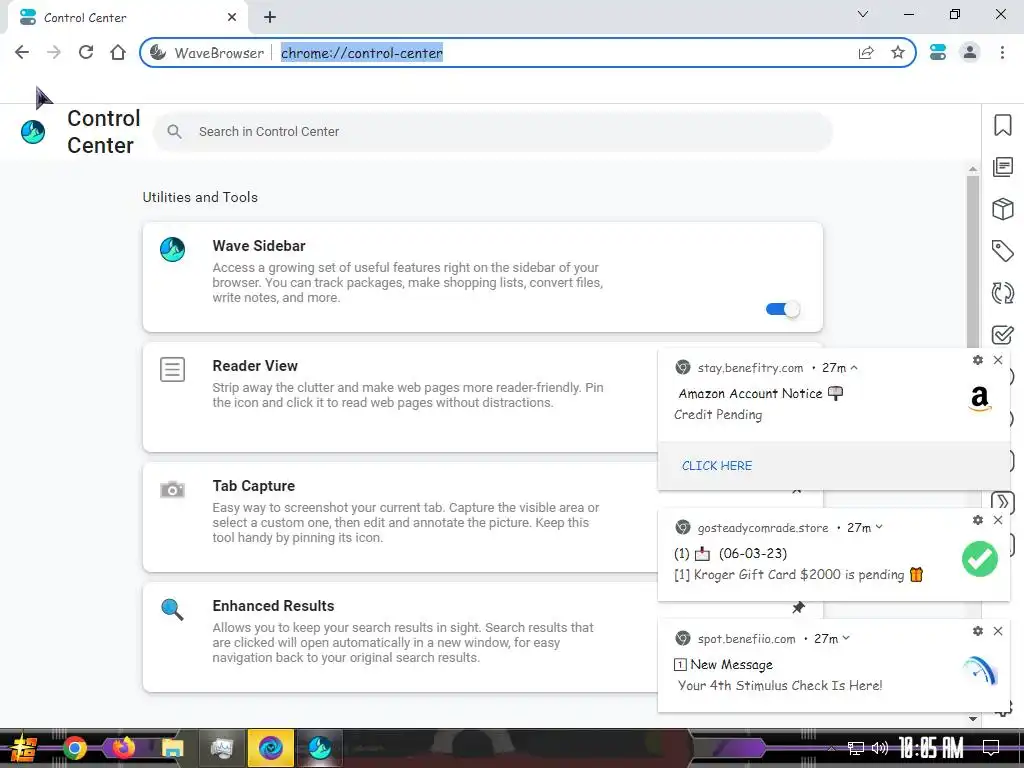Open the volume control in the tray
1024x768 pixels.
click(880, 748)
